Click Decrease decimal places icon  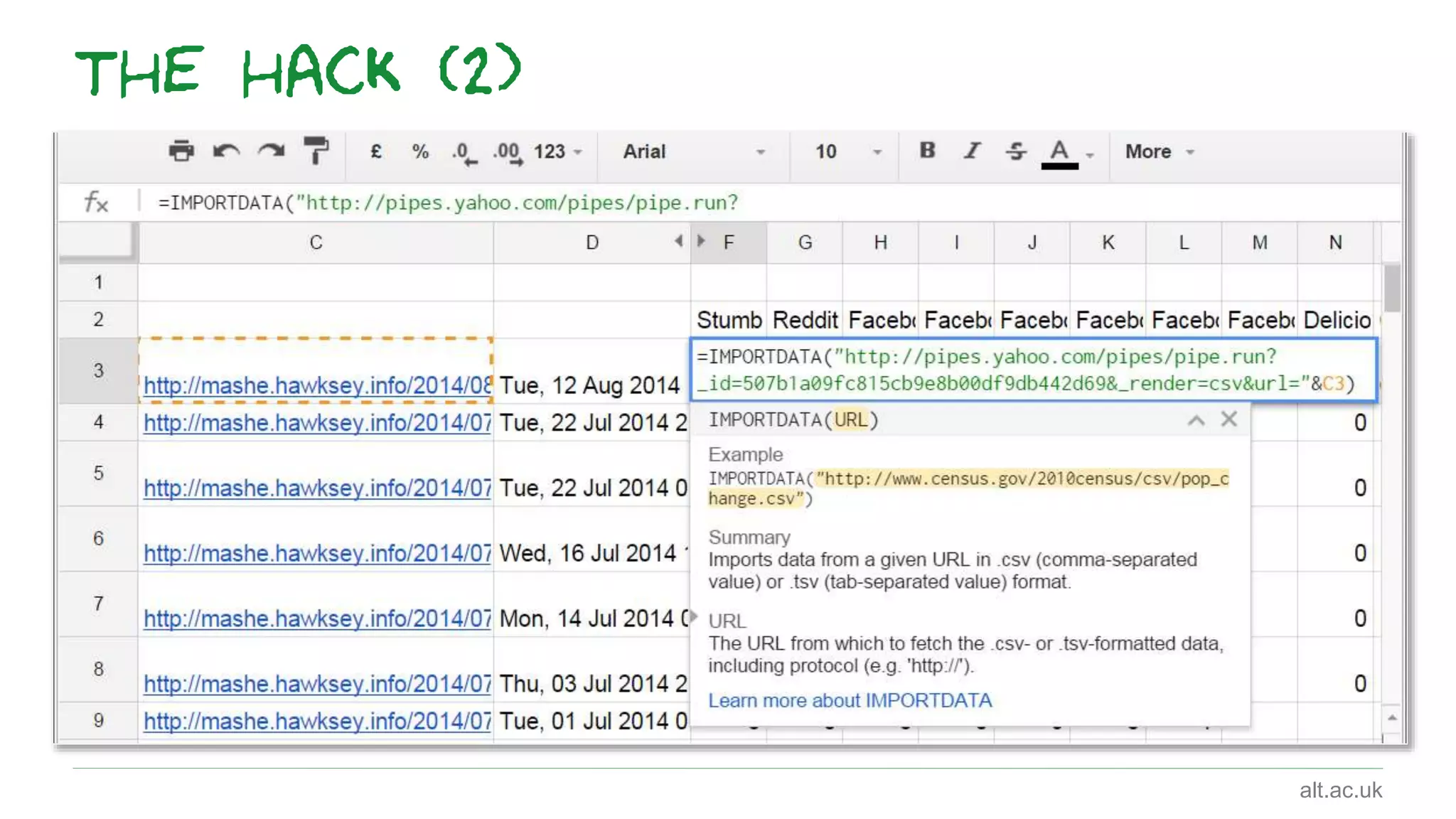click(464, 153)
